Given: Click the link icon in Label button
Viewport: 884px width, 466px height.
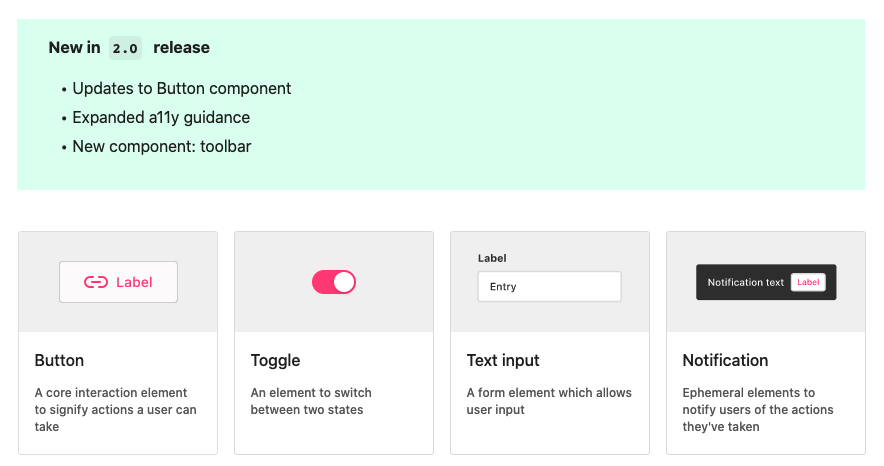Looking at the screenshot, I should point(95,282).
